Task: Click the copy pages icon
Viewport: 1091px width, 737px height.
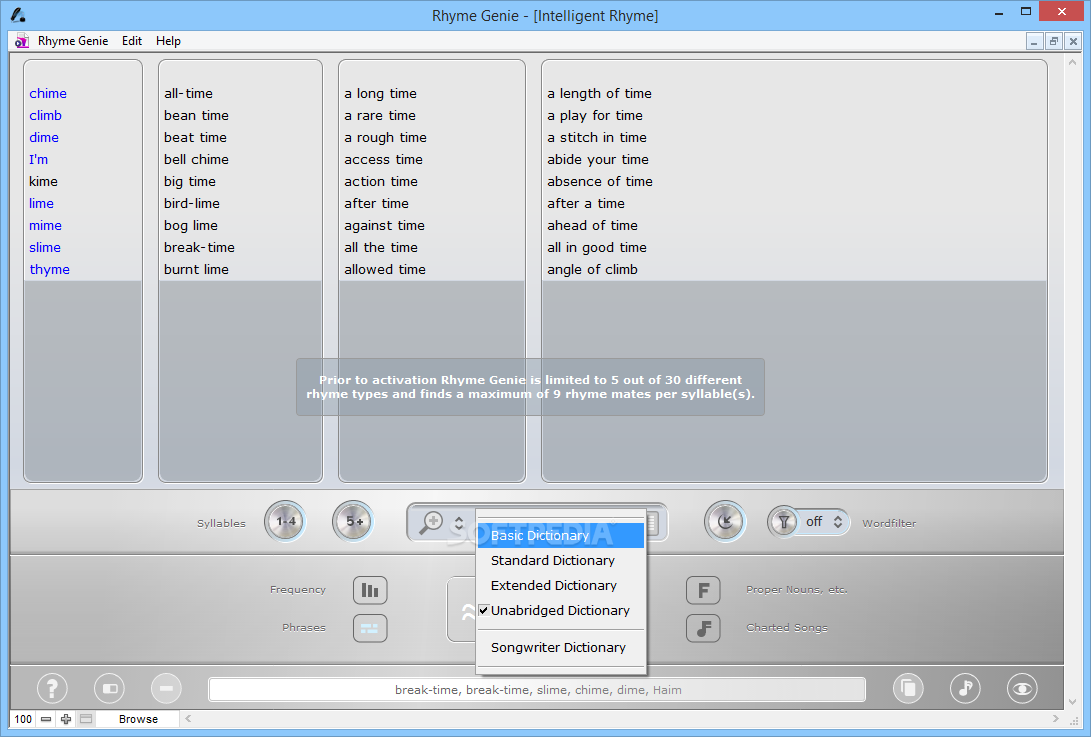Action: [908, 689]
